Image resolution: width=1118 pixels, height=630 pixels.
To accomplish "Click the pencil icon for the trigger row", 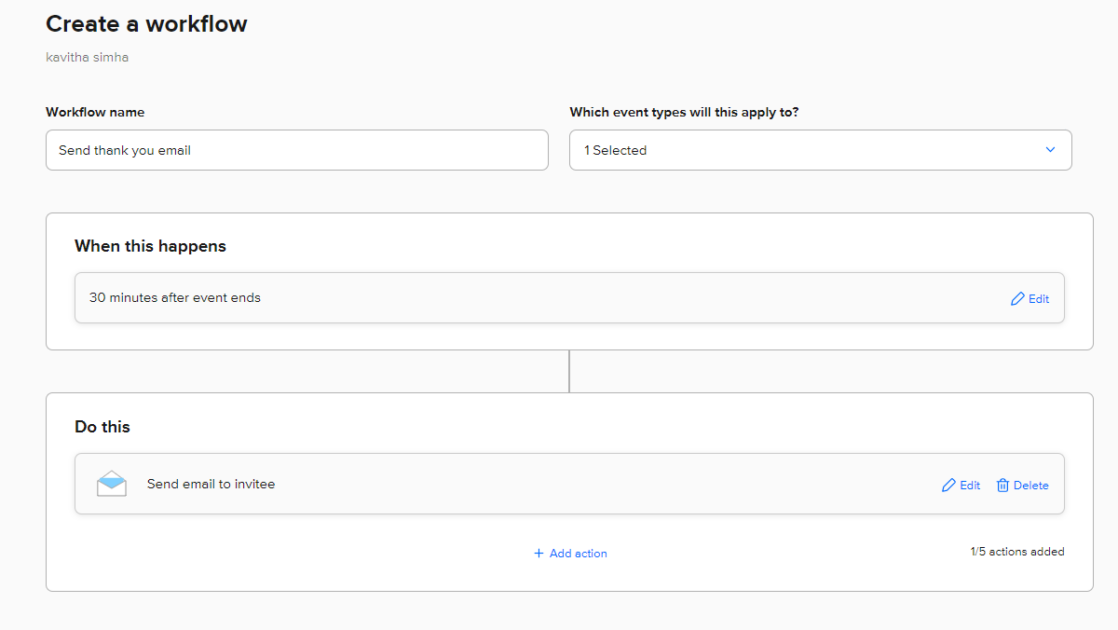I will [1017, 299].
